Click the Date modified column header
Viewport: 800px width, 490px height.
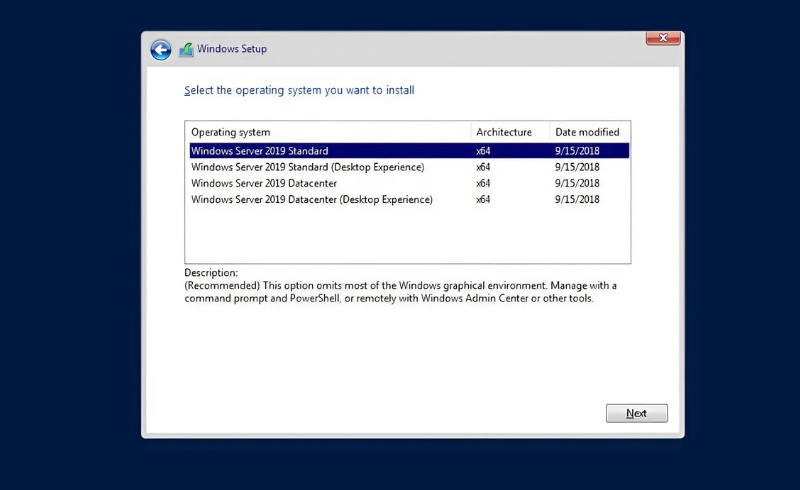[x=590, y=132]
